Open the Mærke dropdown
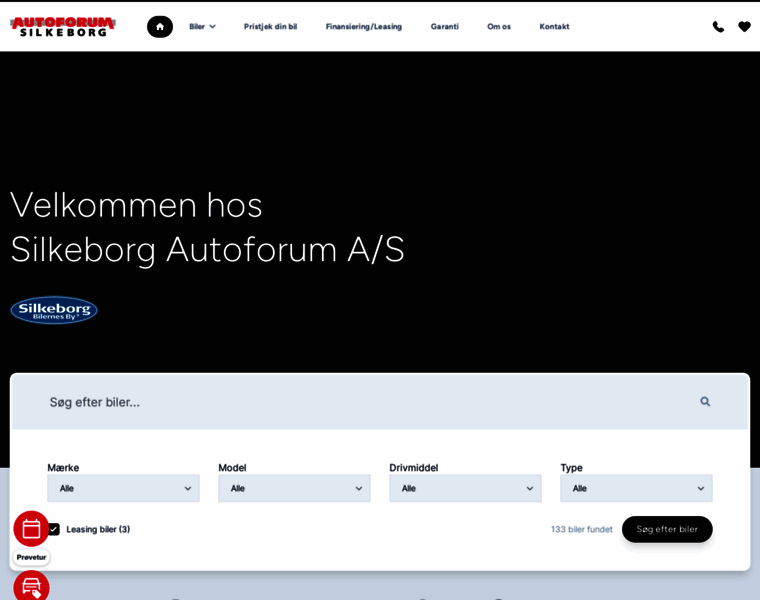This screenshot has width=760, height=600. (124, 488)
